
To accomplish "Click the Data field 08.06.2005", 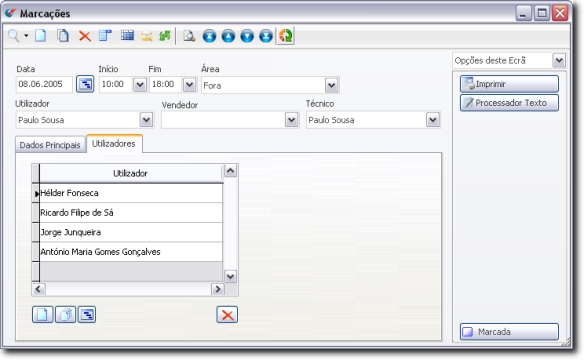I will click(x=44, y=84).
